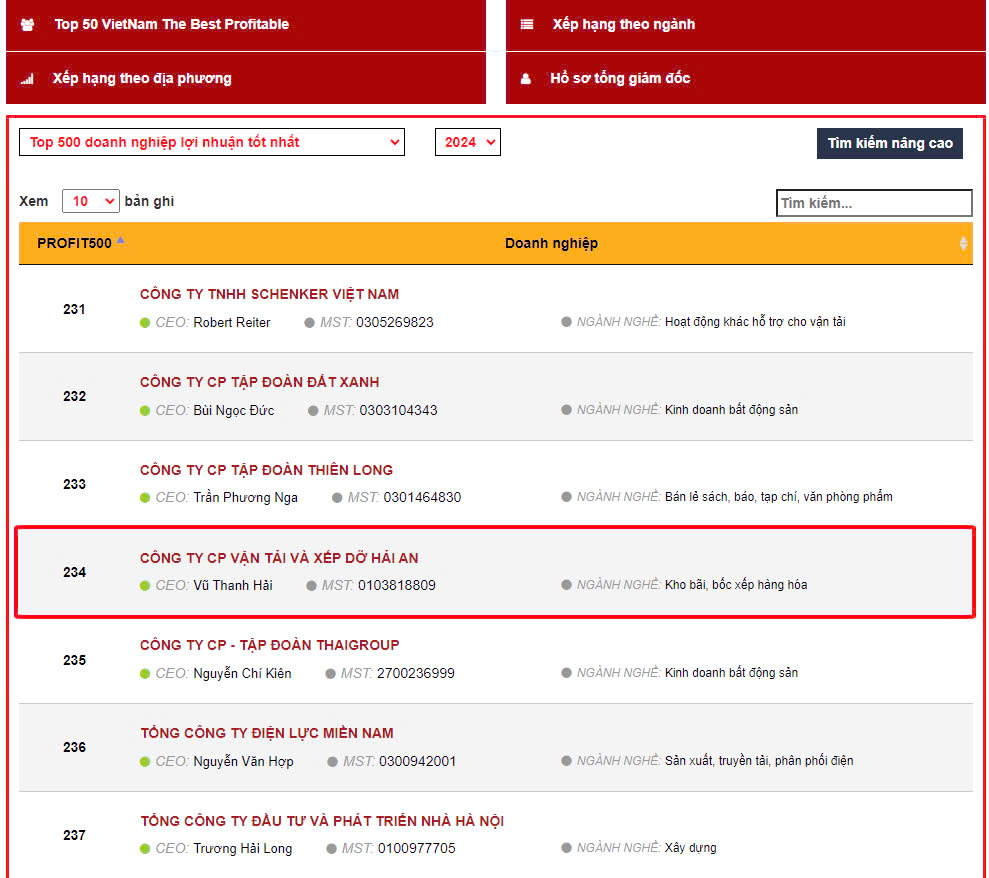Click CEO name Nguyễn Chí Kiên
Viewport: 989px width, 878px height.
click(x=242, y=673)
